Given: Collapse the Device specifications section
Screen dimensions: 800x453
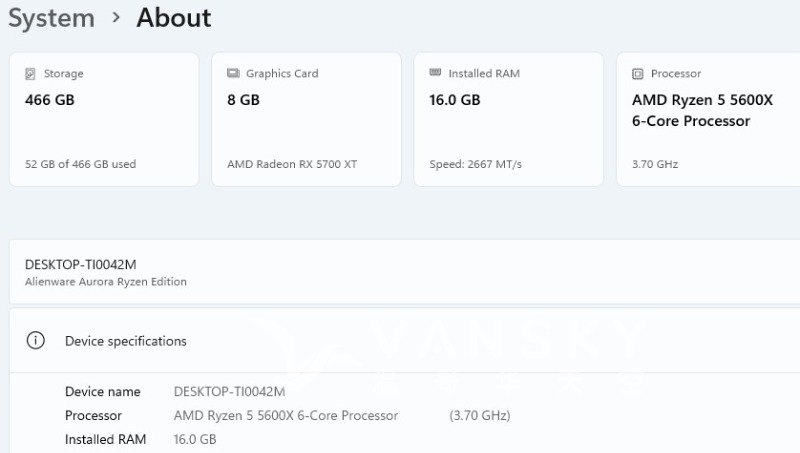Looking at the screenshot, I should [400, 341].
